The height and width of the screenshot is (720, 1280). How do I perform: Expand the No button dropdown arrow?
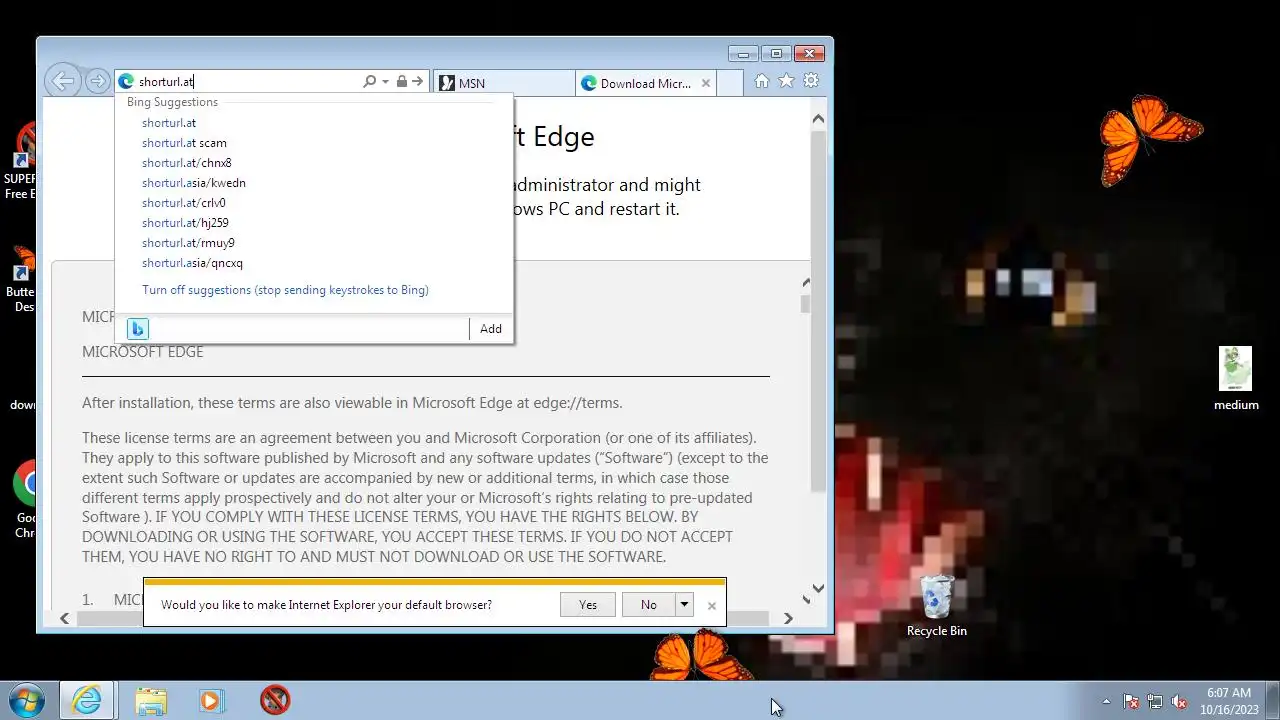pos(684,605)
